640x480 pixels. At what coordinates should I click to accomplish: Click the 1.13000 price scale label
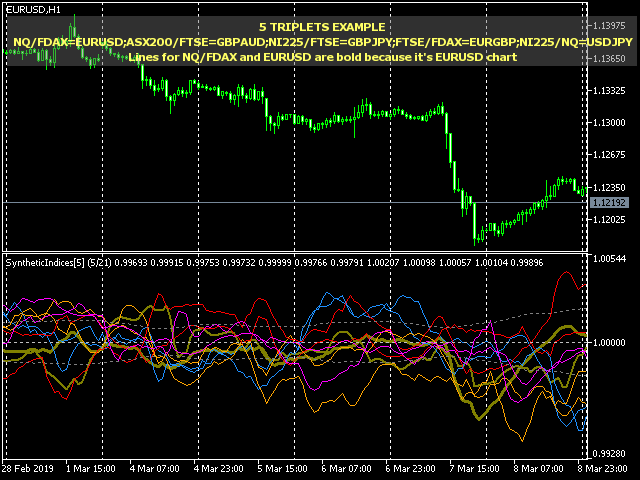(609, 123)
